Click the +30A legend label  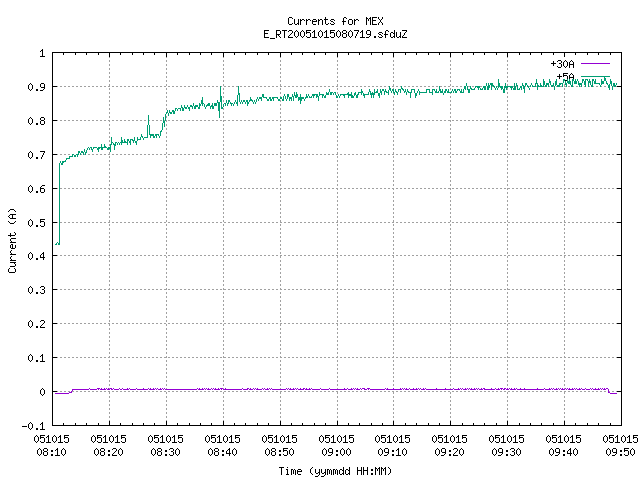click(x=562, y=64)
